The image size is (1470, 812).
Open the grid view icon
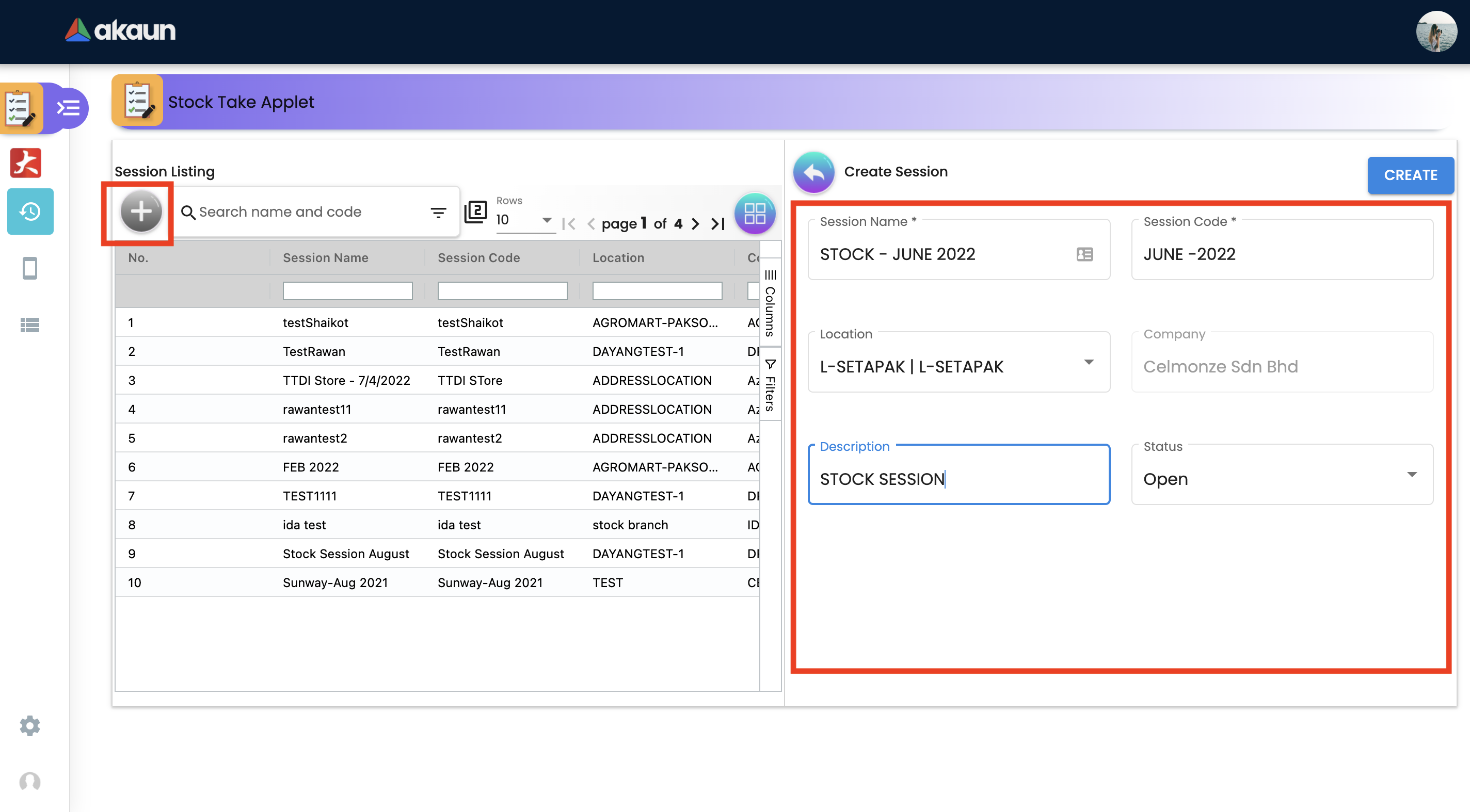coord(755,213)
